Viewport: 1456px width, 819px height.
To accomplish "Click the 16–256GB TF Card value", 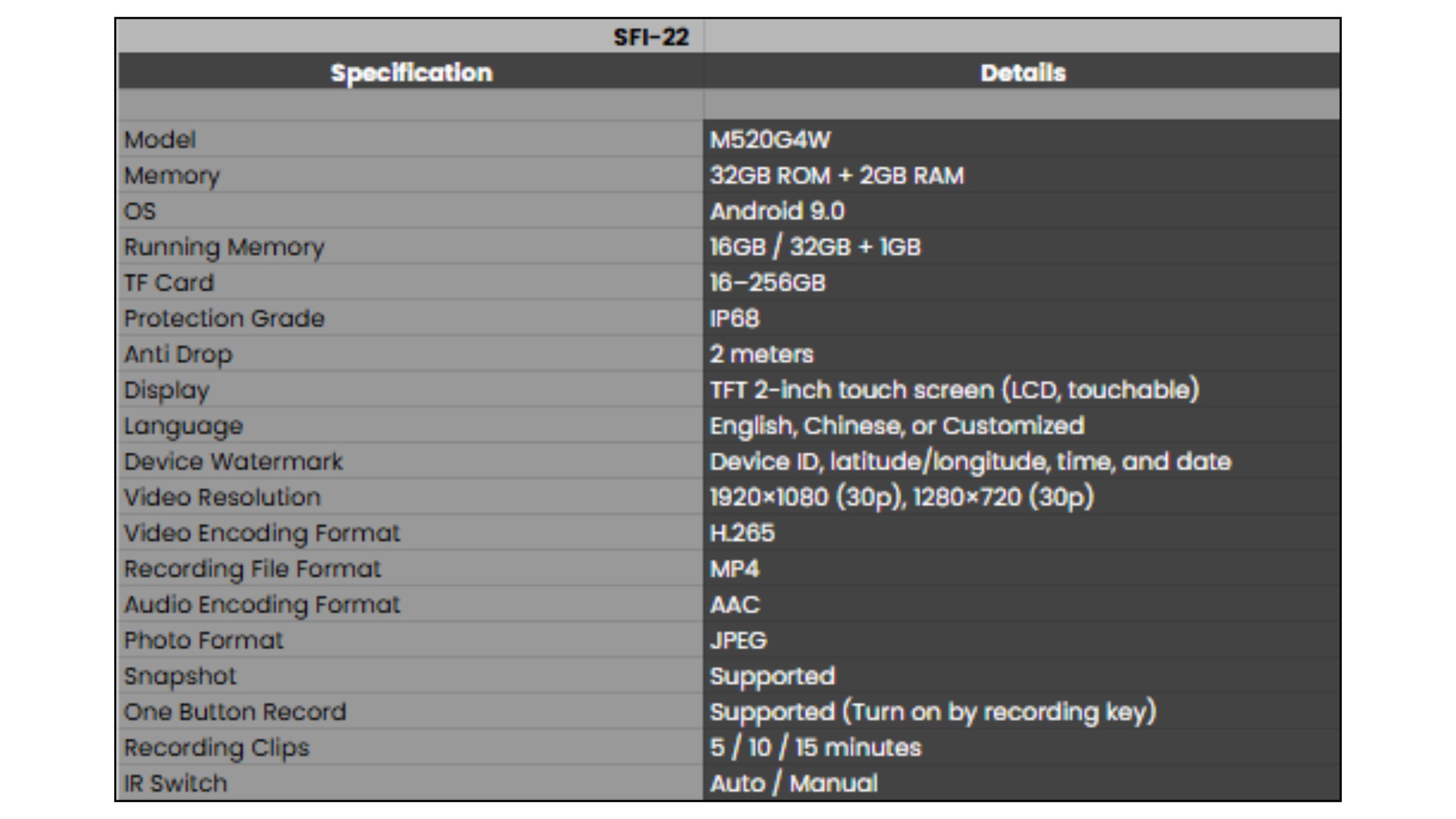I will pyautogui.click(x=767, y=283).
